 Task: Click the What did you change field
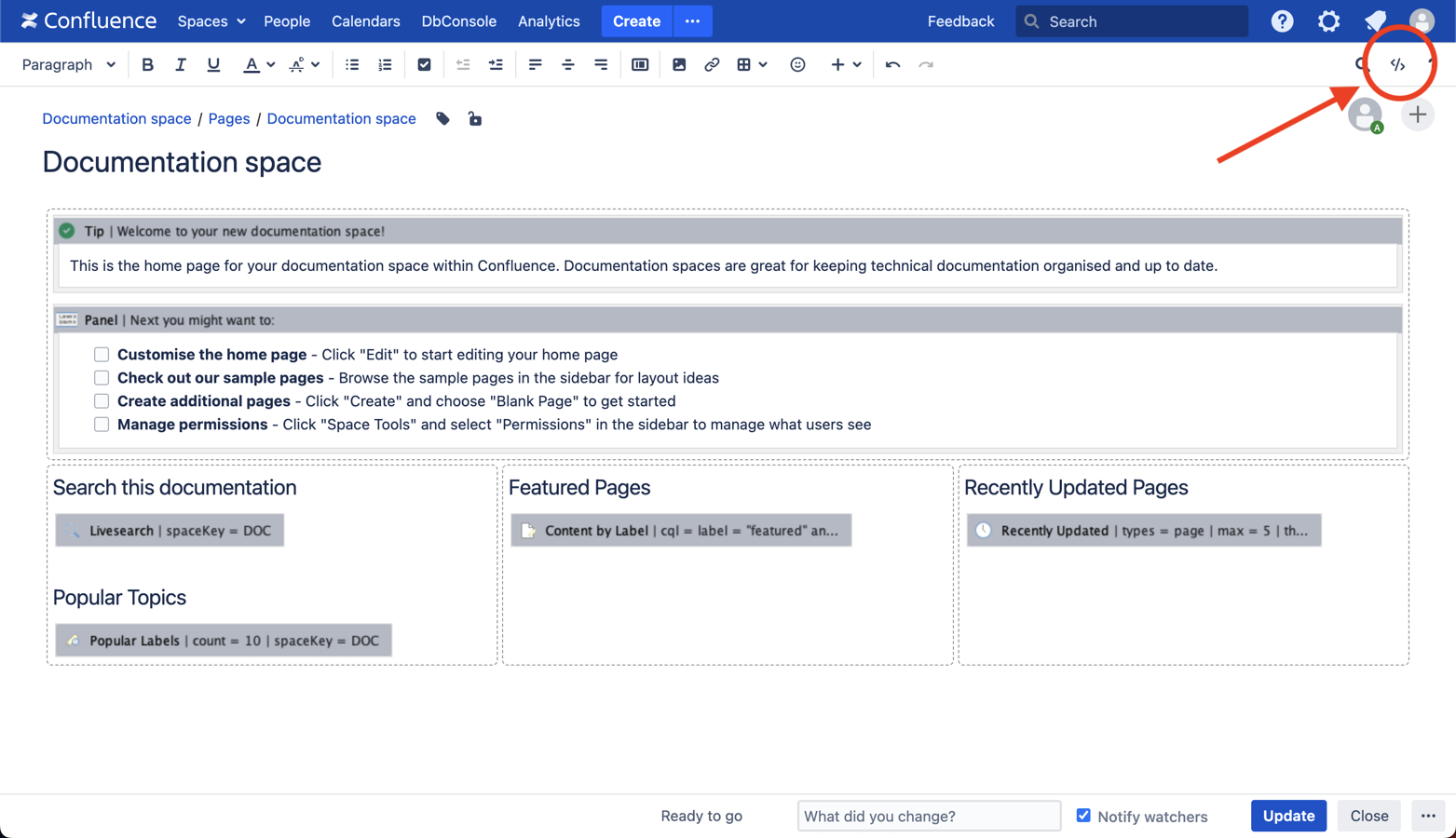click(x=929, y=816)
